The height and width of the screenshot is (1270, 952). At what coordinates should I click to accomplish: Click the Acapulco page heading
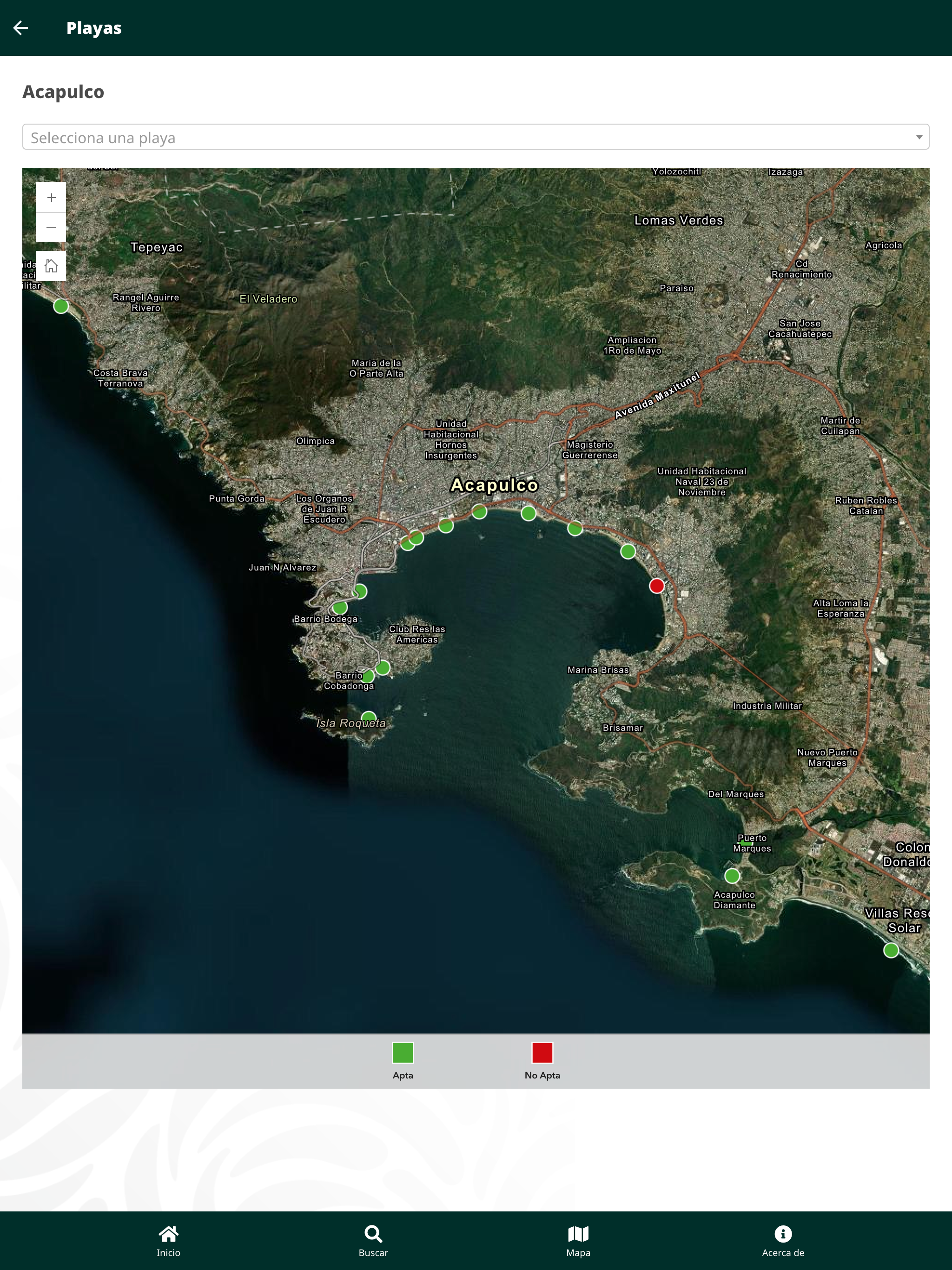coord(63,92)
